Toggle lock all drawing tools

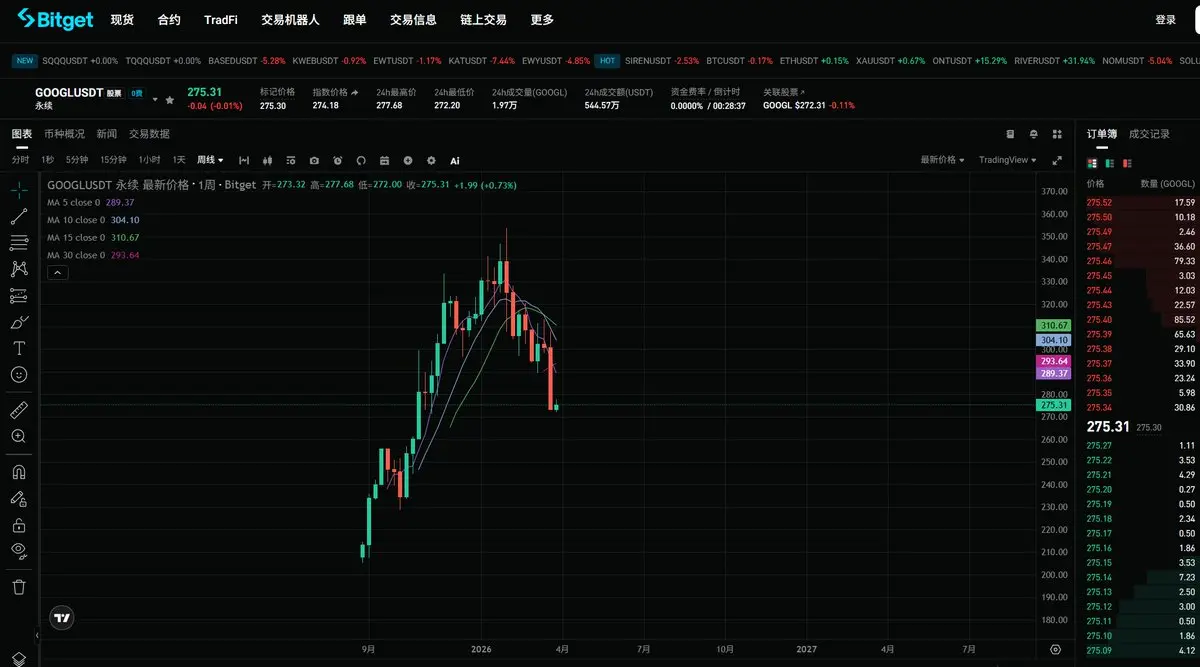coord(19,525)
